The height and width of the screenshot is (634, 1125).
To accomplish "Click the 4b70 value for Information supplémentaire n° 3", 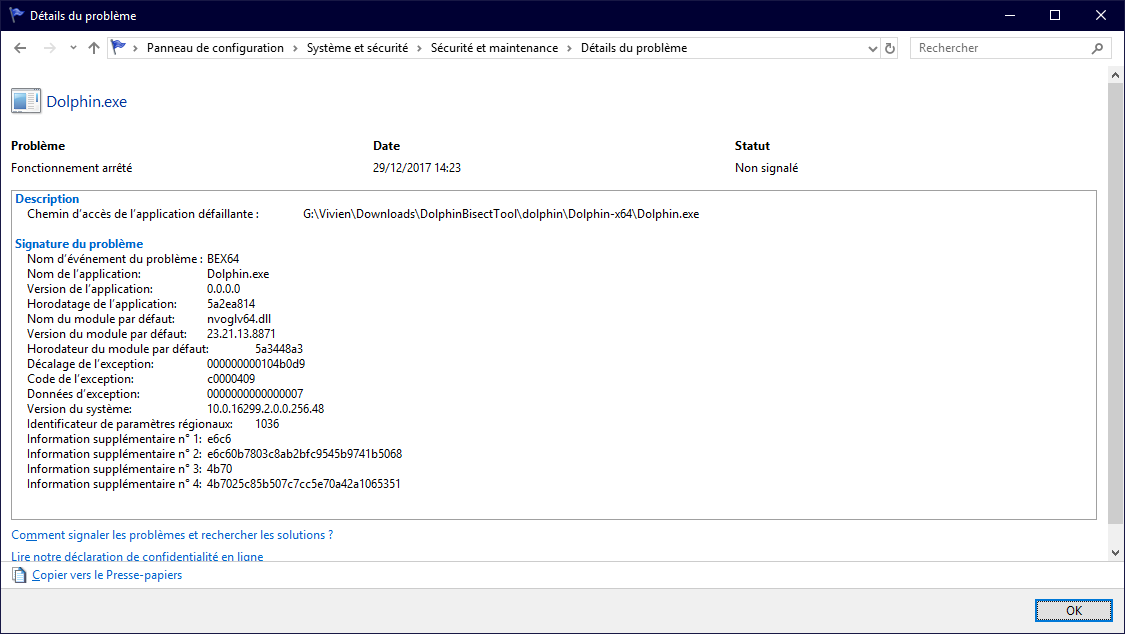I will point(220,469).
